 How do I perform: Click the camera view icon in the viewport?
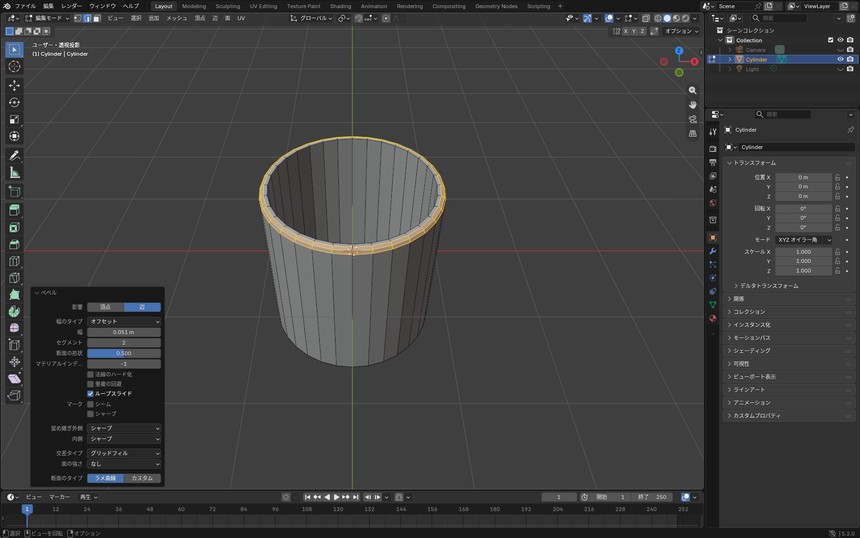[x=693, y=119]
